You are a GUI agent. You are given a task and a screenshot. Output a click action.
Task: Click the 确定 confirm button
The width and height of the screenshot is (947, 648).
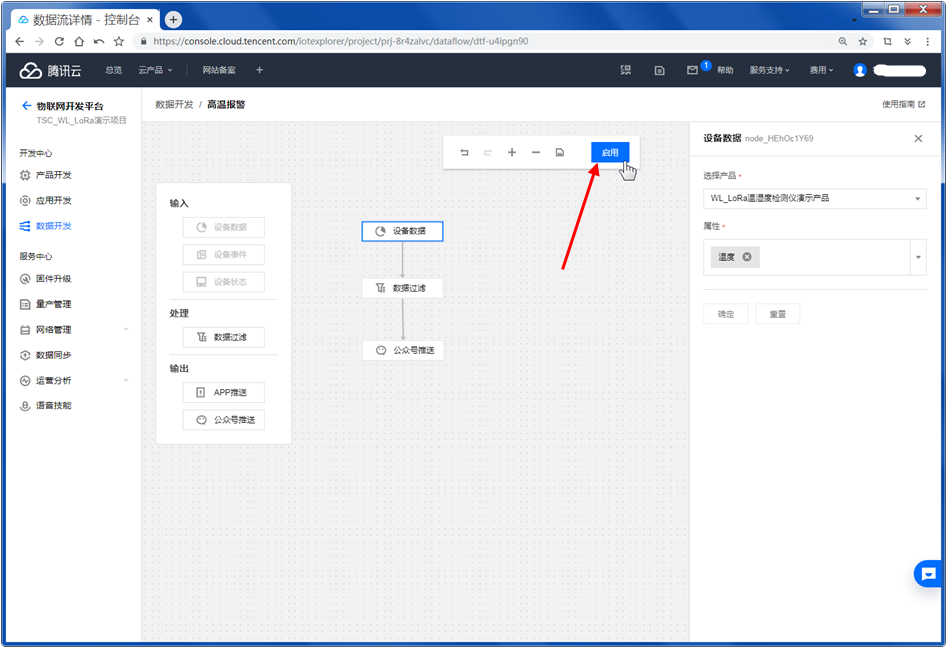tap(726, 314)
